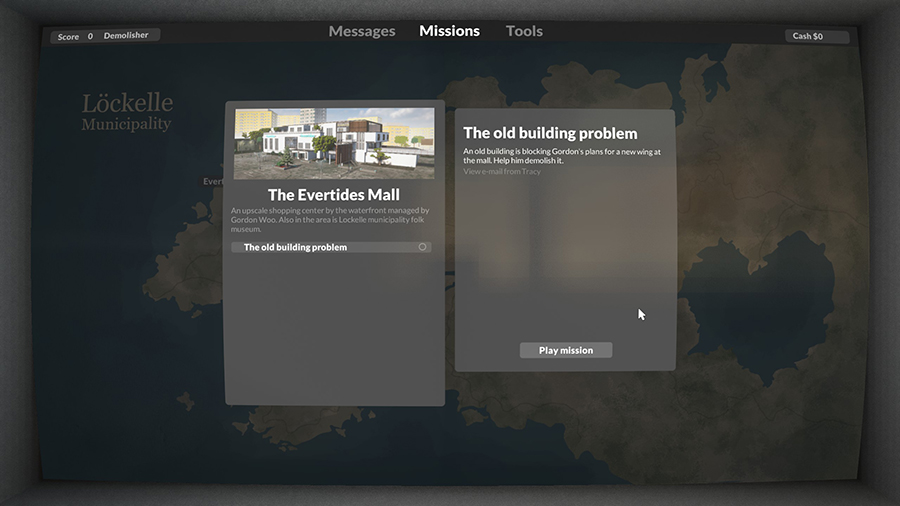Select "The old building problem" in mission list
This screenshot has width=900, height=506.
[x=296, y=247]
